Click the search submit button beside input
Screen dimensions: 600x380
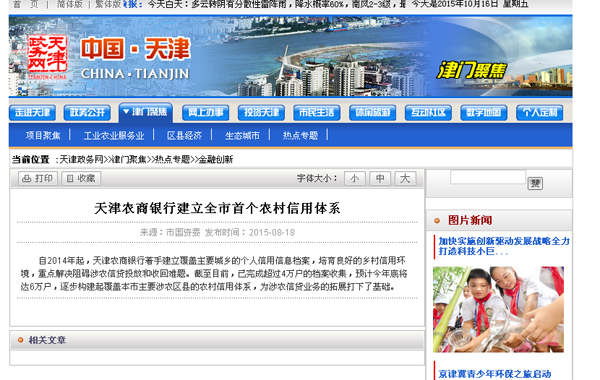(x=535, y=183)
